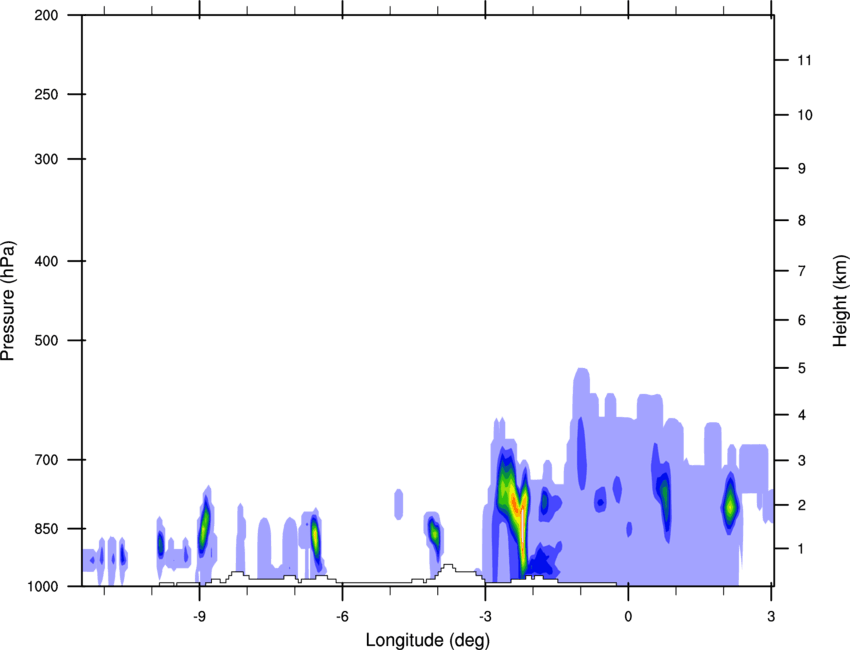Pick the 4 km height tick label

coord(802,415)
